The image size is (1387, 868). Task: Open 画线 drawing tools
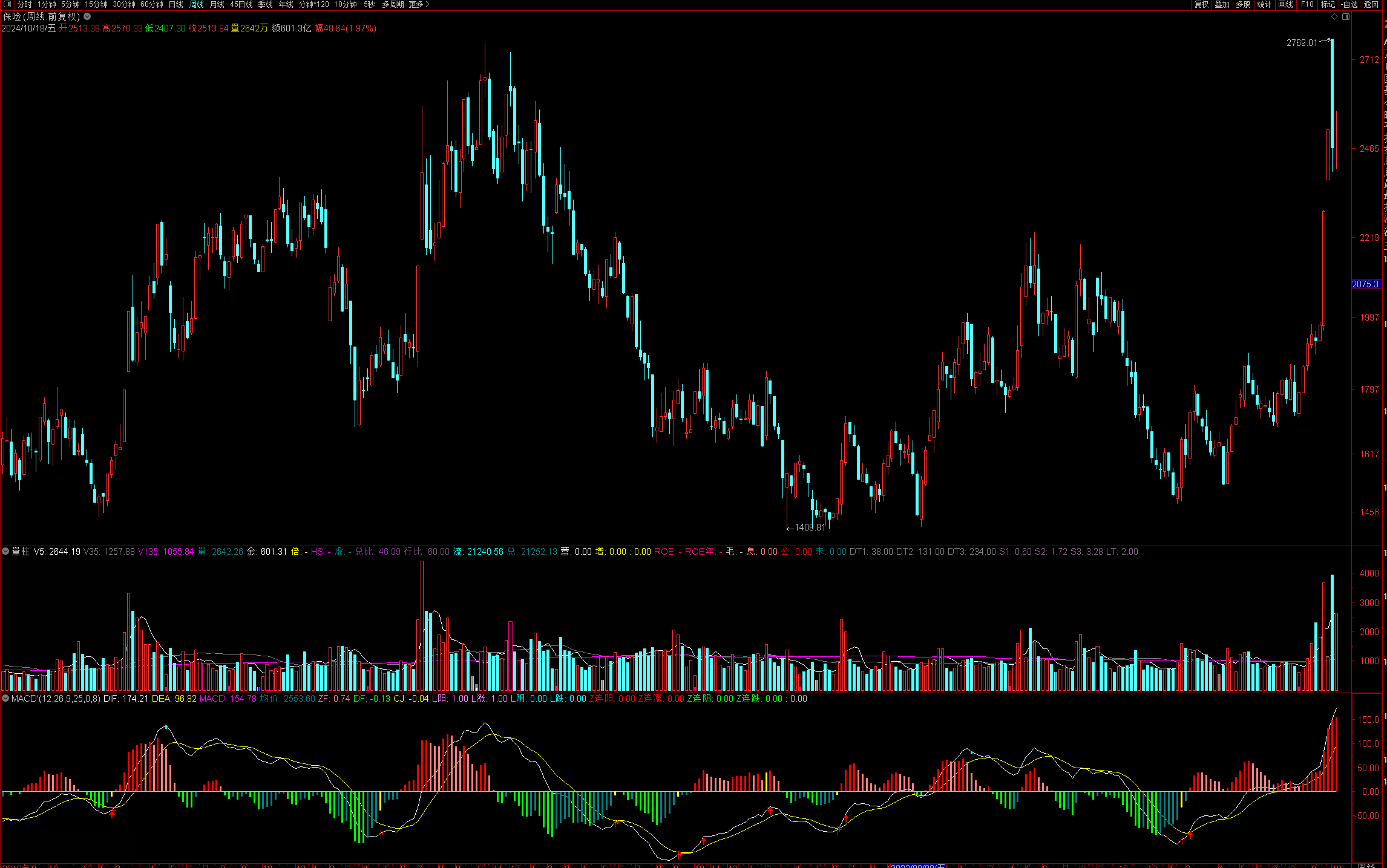coord(1285,4)
